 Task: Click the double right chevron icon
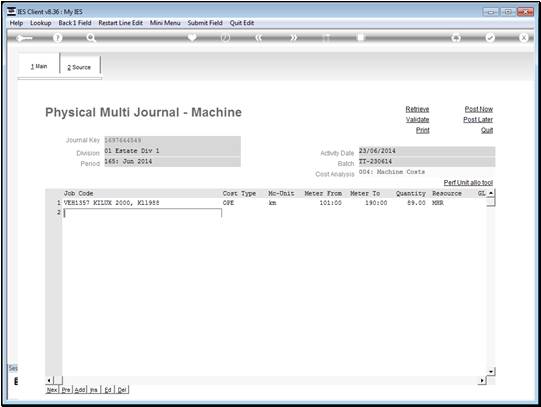tap(293, 38)
